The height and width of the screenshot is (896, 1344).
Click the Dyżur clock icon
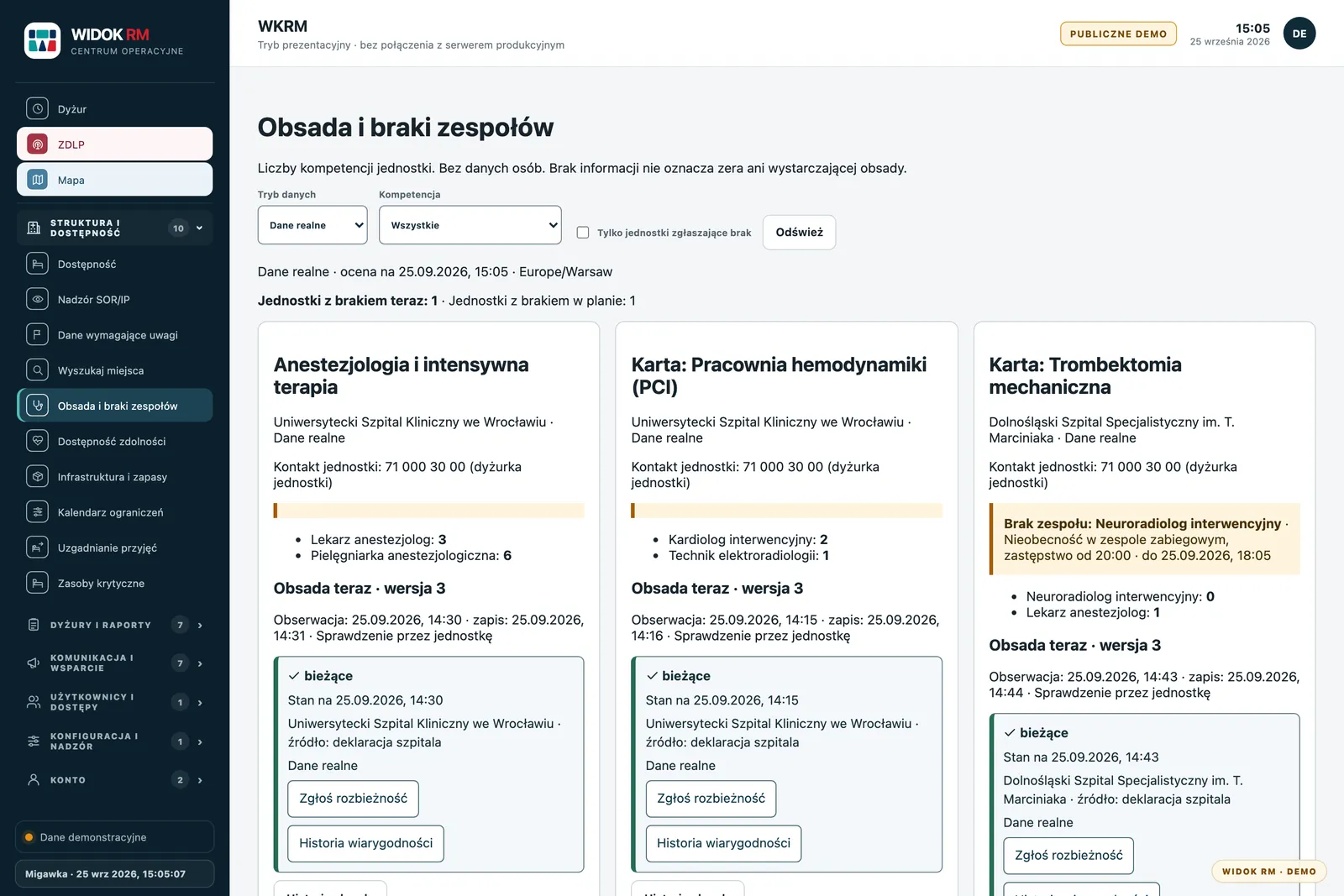(37, 108)
